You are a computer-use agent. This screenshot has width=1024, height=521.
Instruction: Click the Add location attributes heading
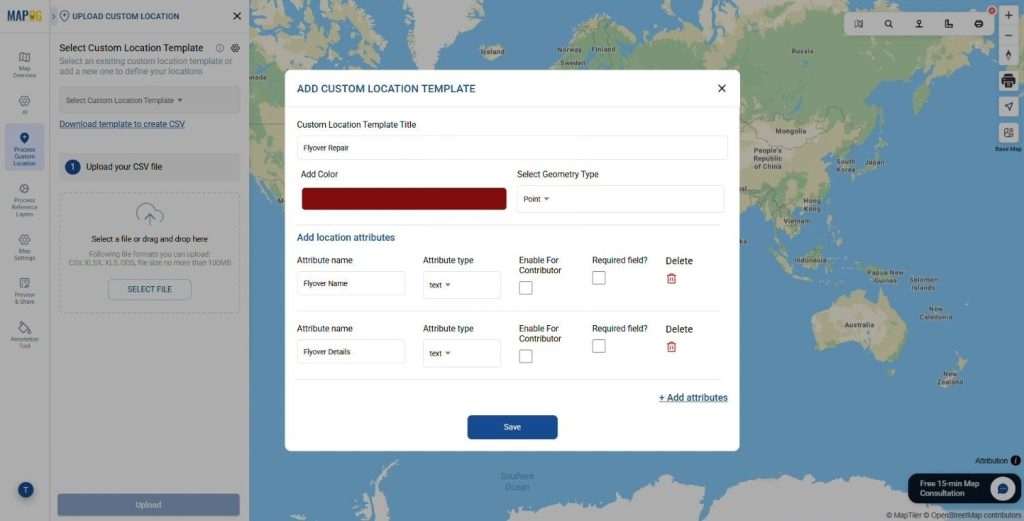(x=345, y=238)
